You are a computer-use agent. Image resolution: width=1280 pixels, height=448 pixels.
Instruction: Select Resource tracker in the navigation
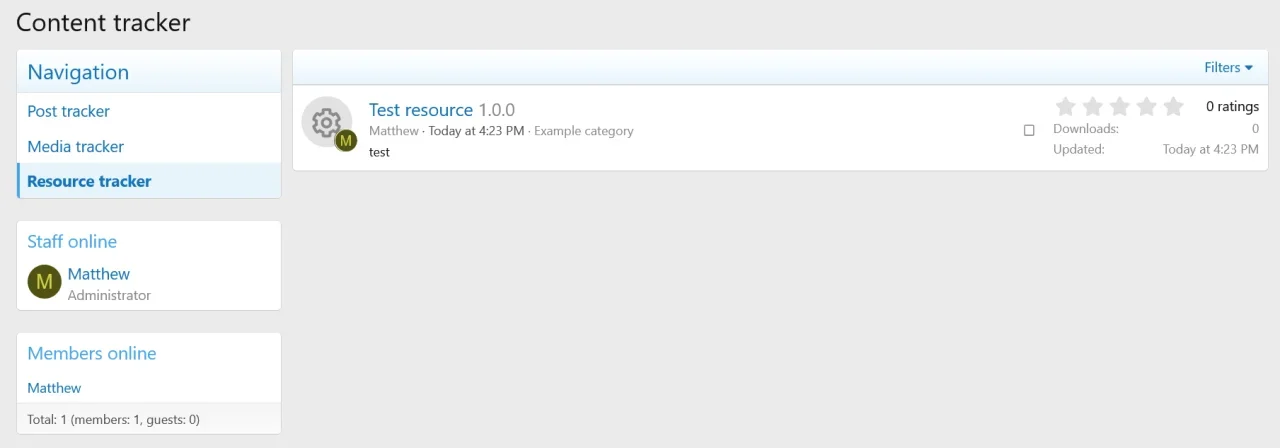89,181
